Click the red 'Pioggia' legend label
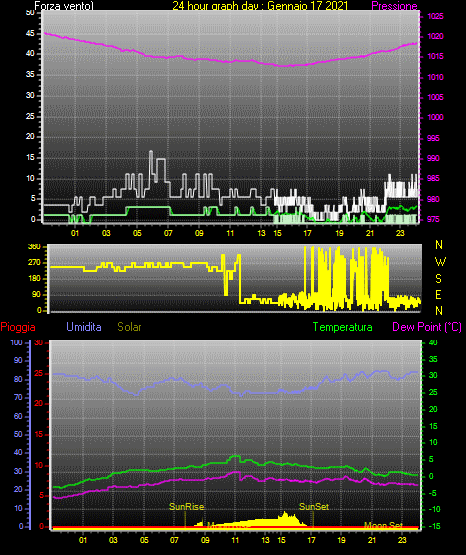This screenshot has width=466, height=555. tap(18, 327)
